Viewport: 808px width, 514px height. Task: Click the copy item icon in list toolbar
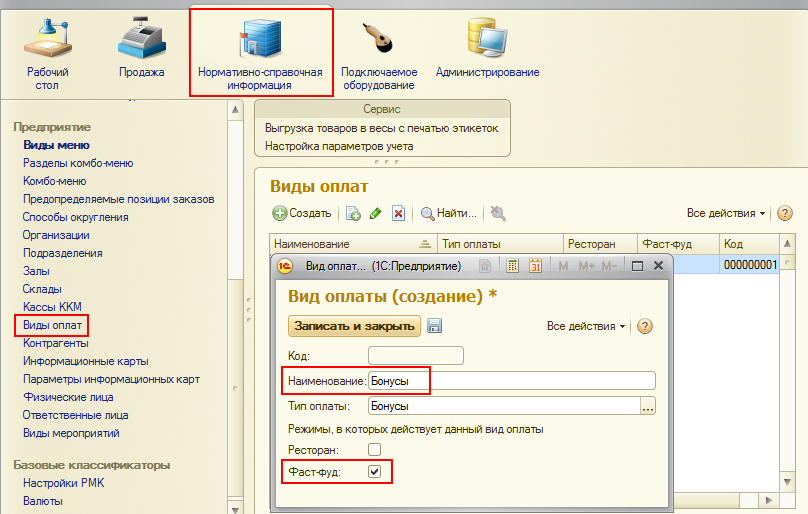[x=353, y=213]
